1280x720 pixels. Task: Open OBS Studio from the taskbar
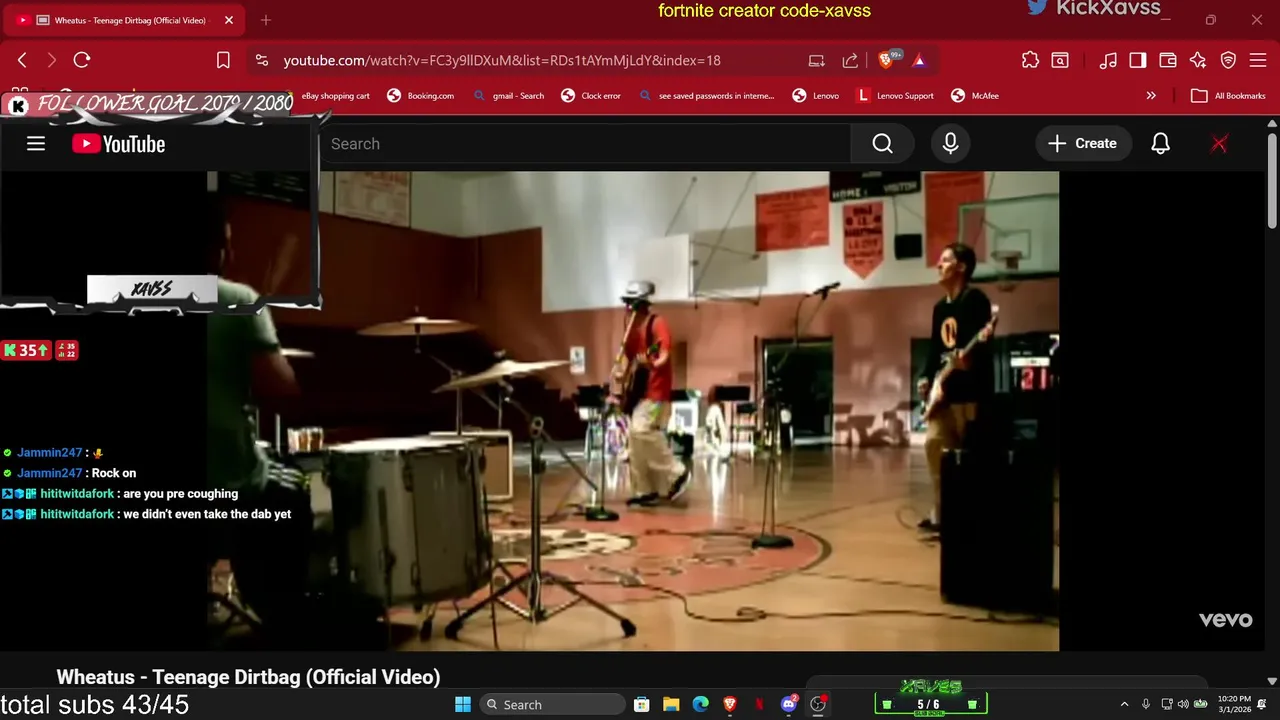coord(819,704)
